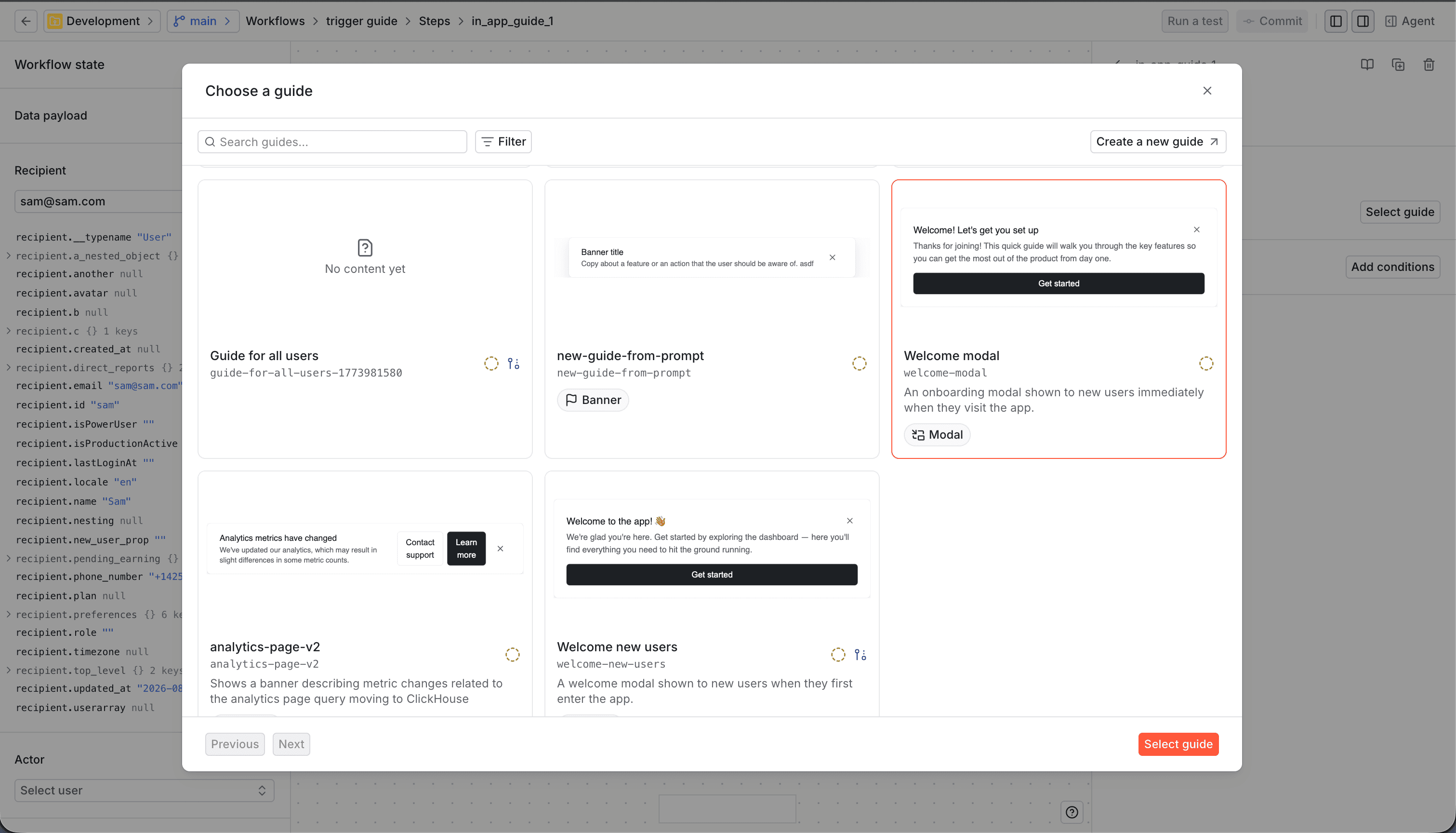Screen dimensions: 1456x833
Task: Click Select guide button in right panel
Action: click(1400, 212)
